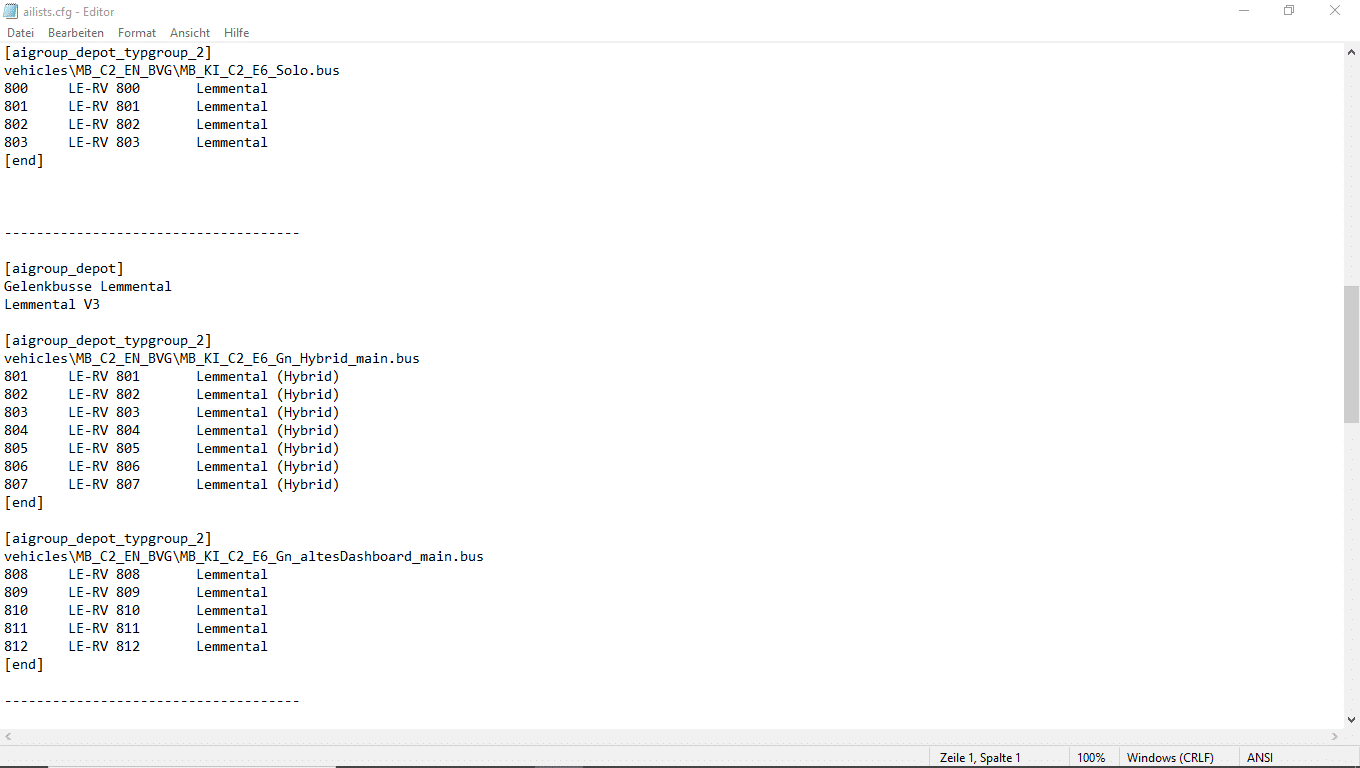Viewport: 1360px width, 768px height.
Task: Click the horizontal scrollbar left arrow
Action: tap(9, 737)
